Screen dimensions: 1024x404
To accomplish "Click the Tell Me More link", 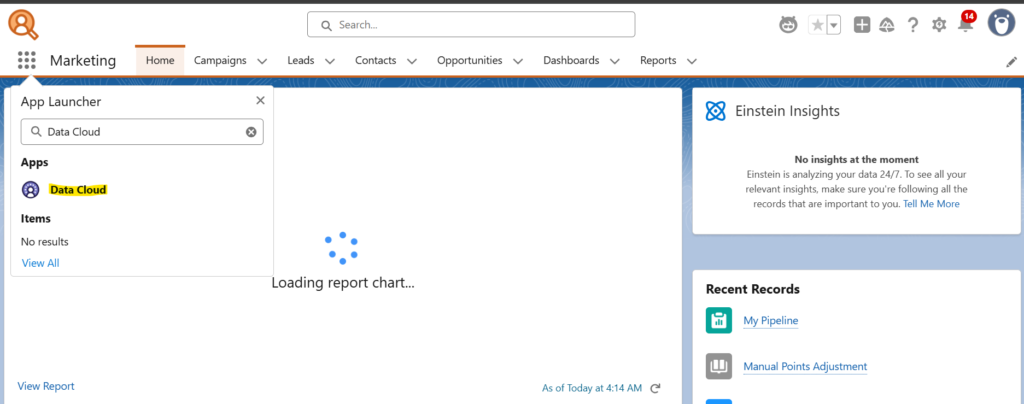I will point(931,204).
